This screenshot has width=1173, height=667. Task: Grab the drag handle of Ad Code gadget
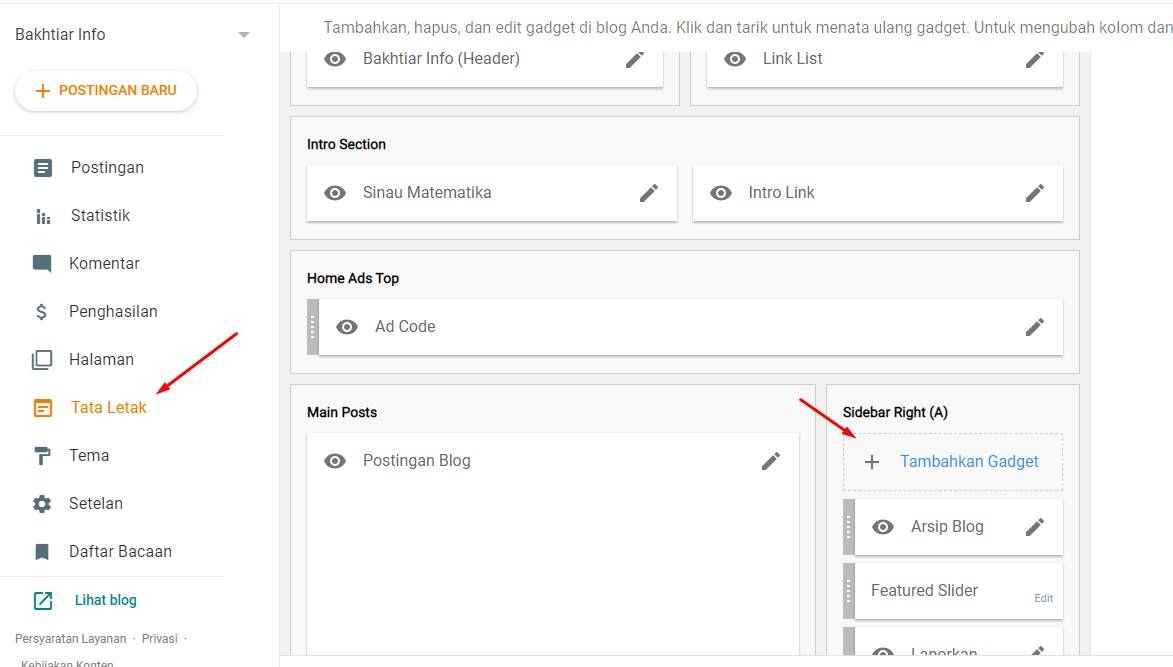click(313, 327)
